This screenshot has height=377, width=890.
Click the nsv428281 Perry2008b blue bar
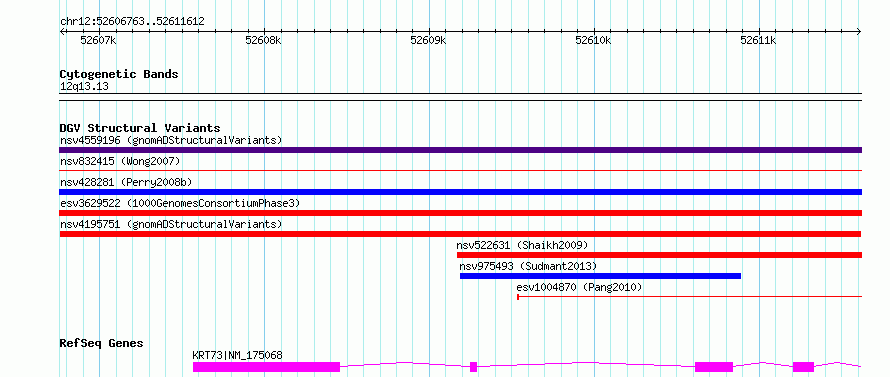(460, 192)
